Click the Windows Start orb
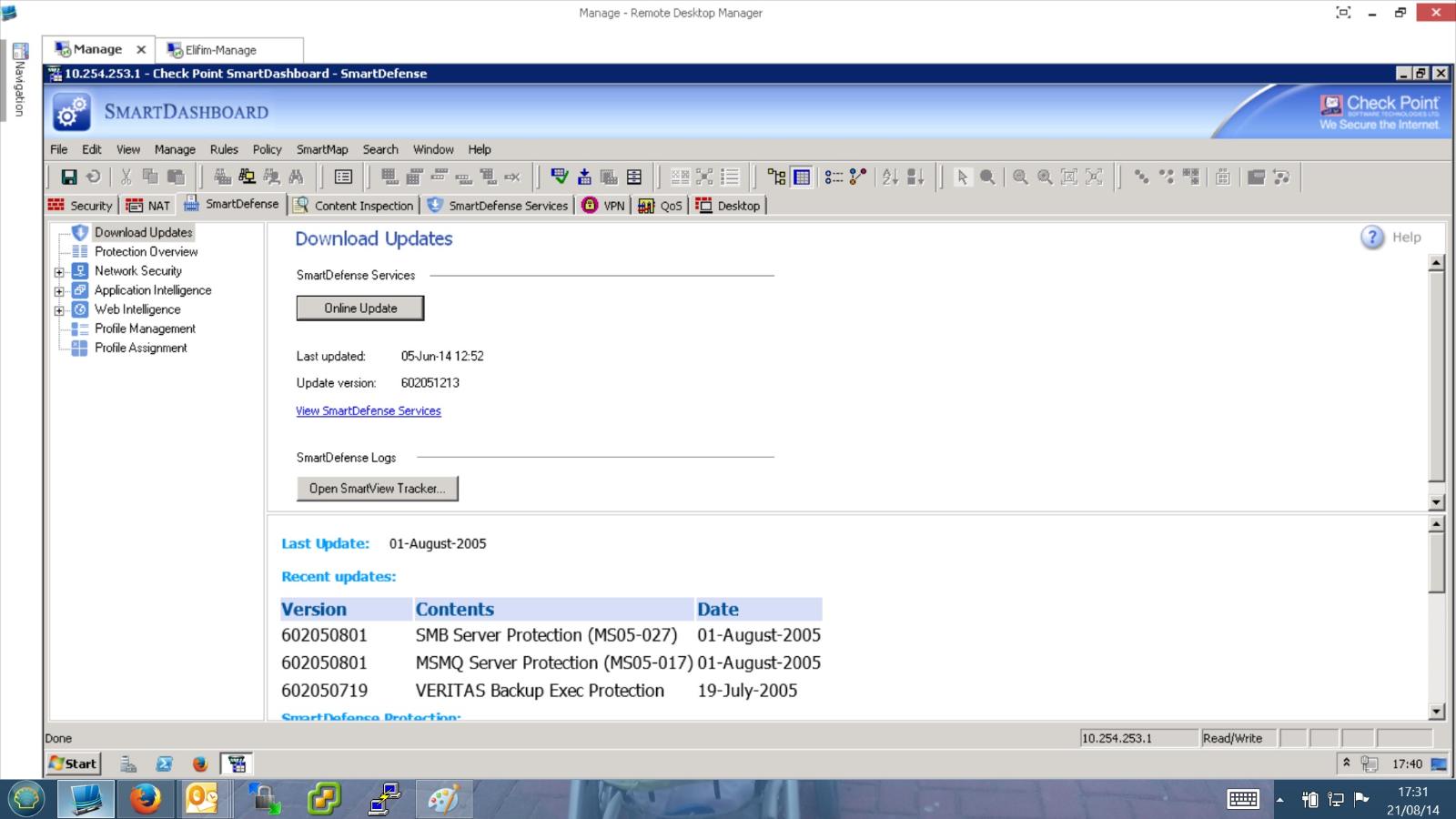 click(x=26, y=799)
